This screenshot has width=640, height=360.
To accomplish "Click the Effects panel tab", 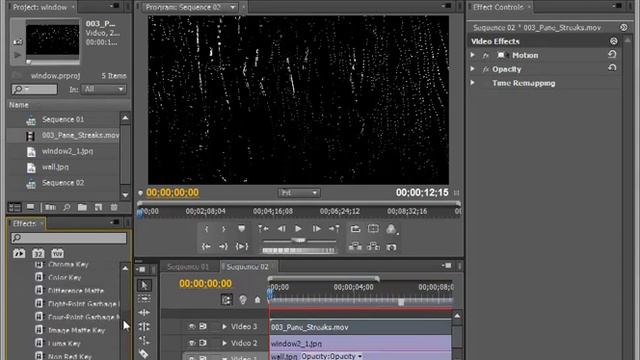I will (x=24, y=224).
